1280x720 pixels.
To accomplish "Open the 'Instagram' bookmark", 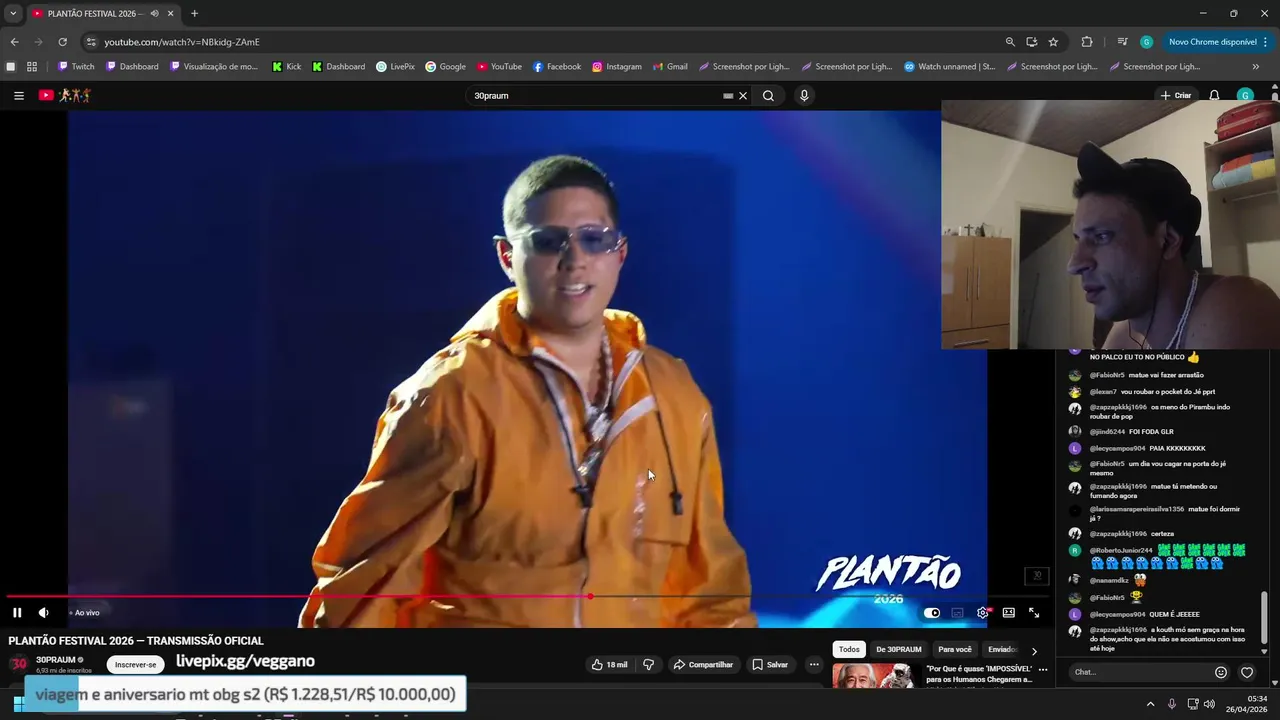I will tap(616, 67).
